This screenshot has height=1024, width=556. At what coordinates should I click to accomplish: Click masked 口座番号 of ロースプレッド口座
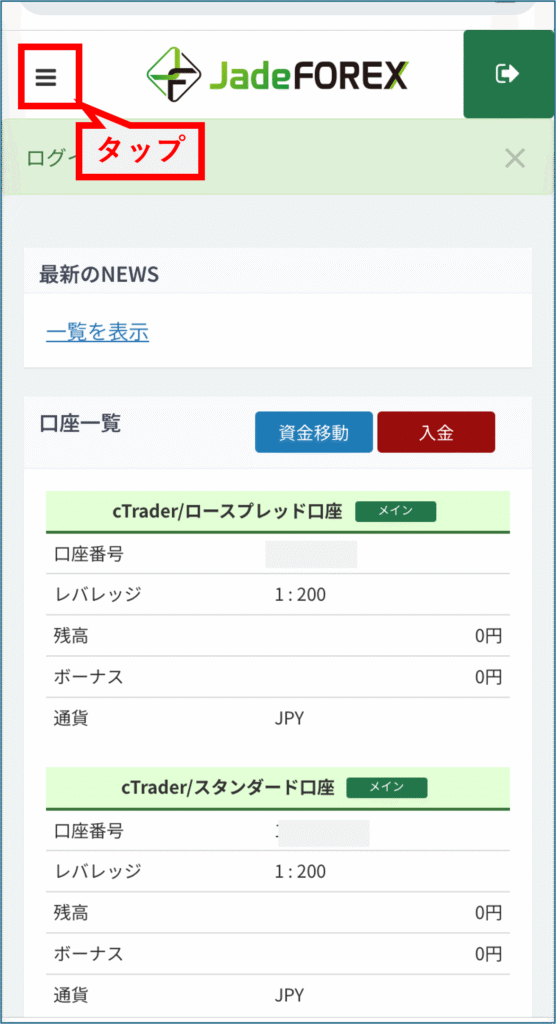point(311,554)
